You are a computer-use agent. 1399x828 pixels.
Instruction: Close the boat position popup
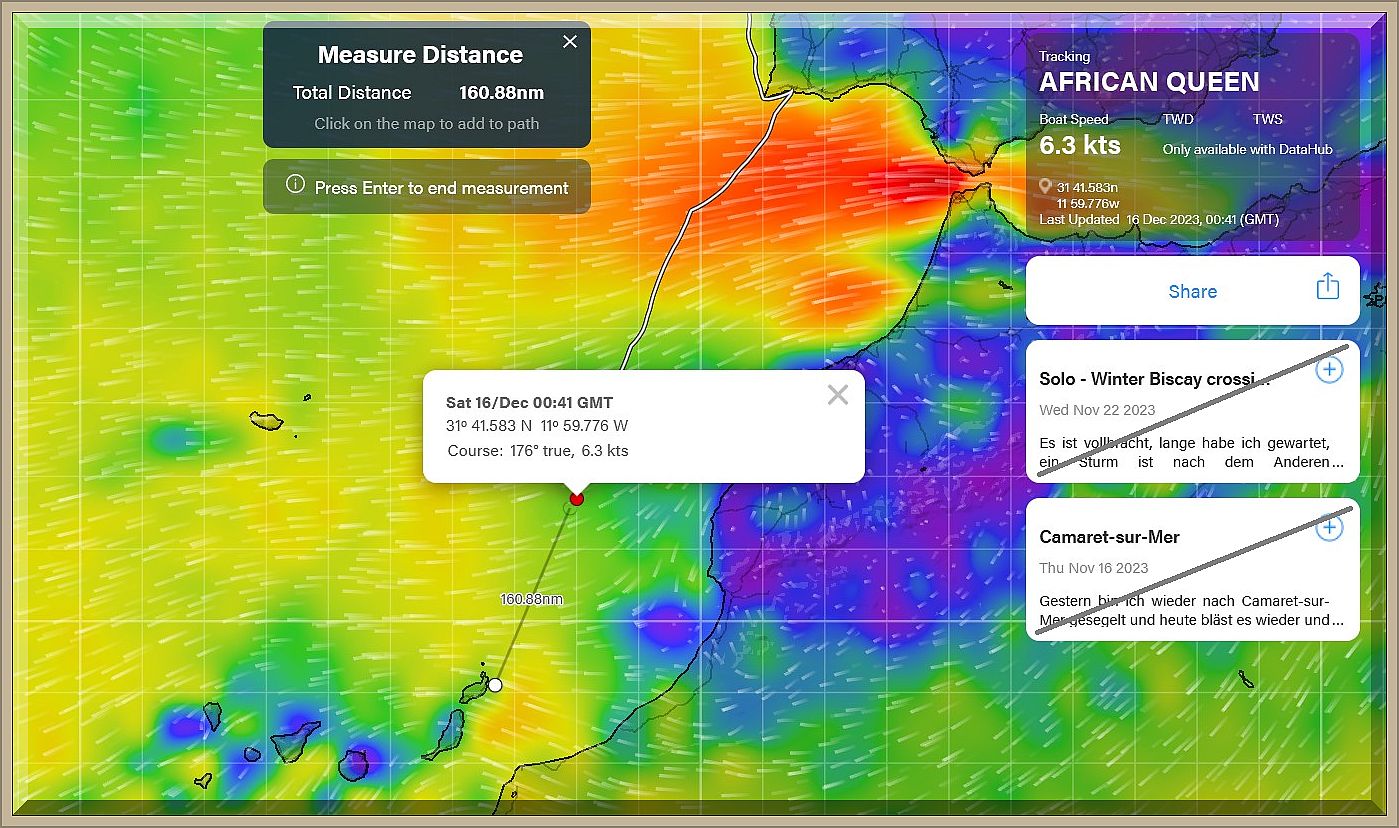[838, 395]
